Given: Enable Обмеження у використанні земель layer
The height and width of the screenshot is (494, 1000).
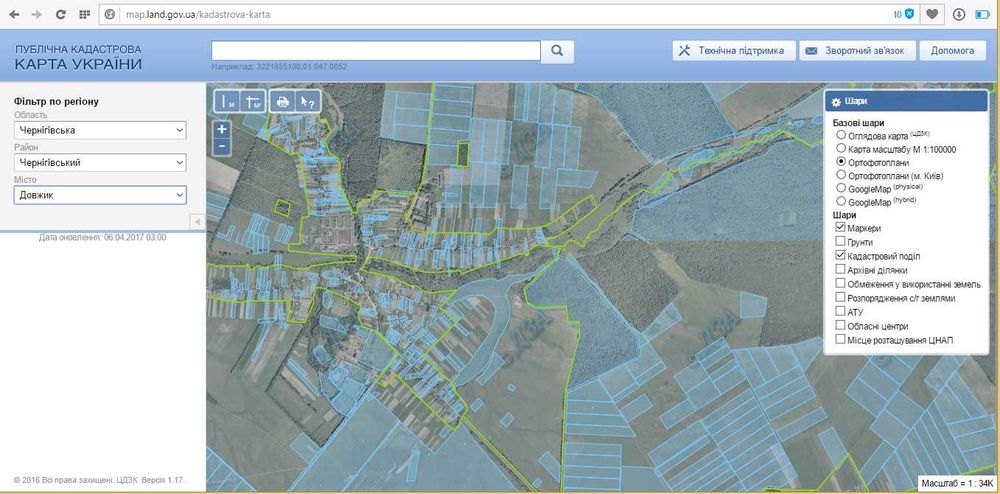Looking at the screenshot, I should click(x=840, y=284).
